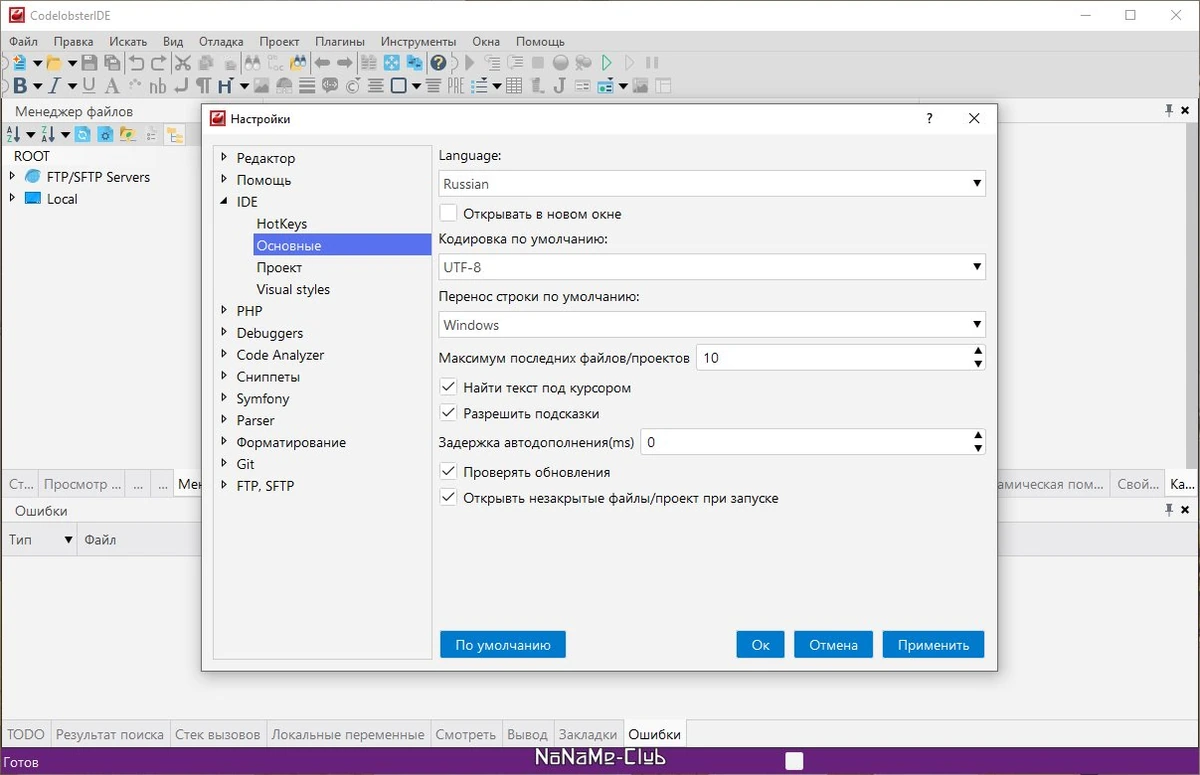Increase Максимум последних файлов with up arrow
The height and width of the screenshot is (775, 1200).
(x=979, y=351)
